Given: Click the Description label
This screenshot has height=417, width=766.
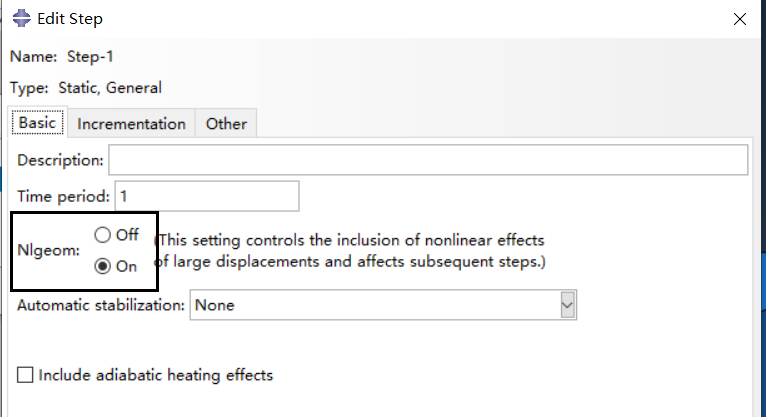Looking at the screenshot, I should (x=60, y=160).
